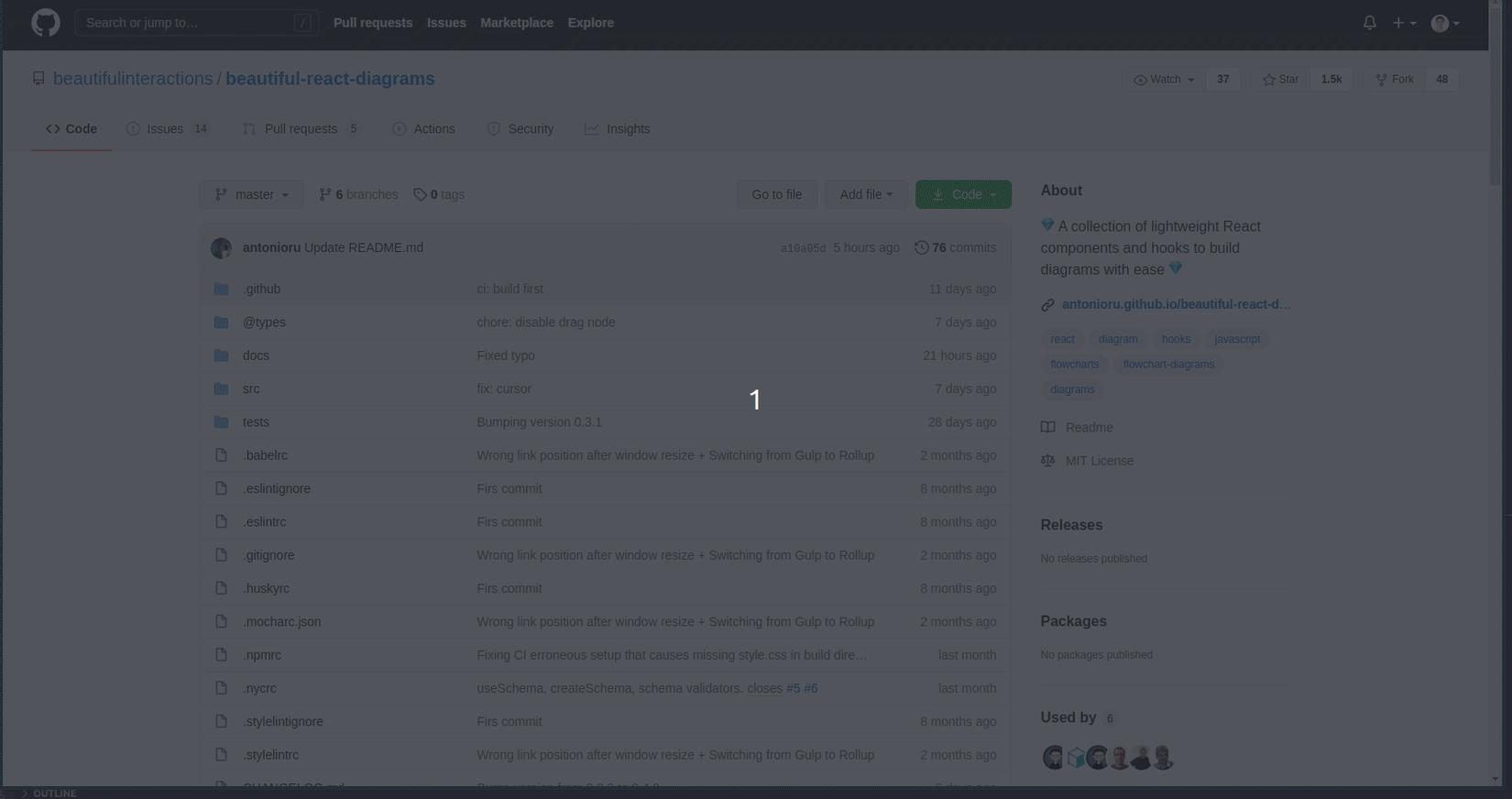The width and height of the screenshot is (1512, 799).
Task: Open the master branch dropdown
Action: click(252, 194)
